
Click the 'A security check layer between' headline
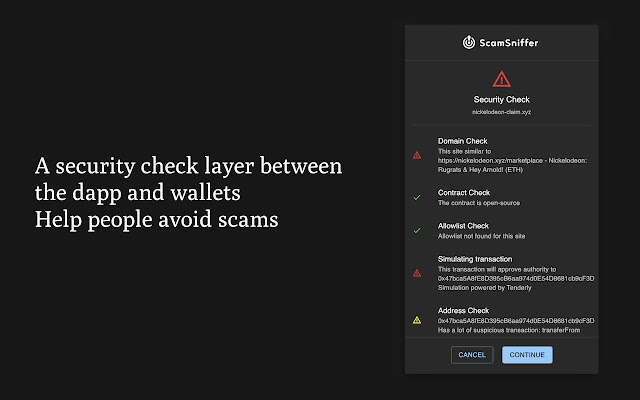tap(188, 167)
